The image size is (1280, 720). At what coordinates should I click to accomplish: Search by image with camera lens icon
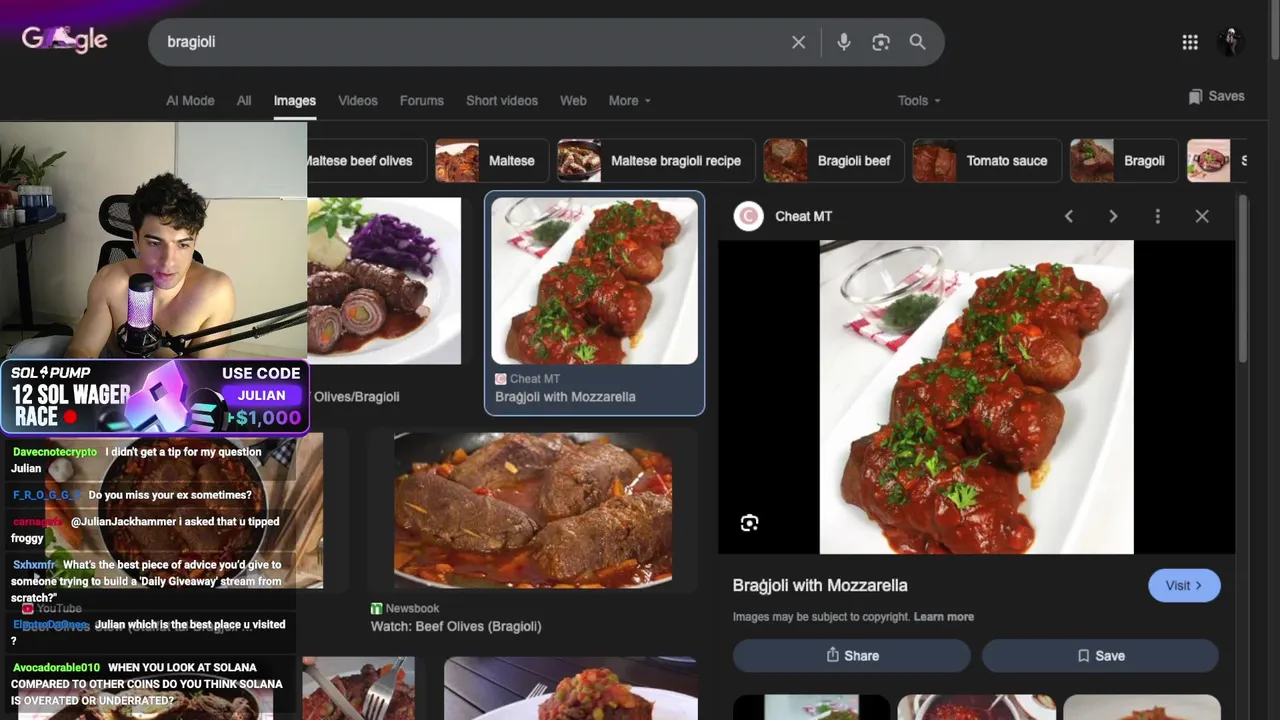pos(880,42)
